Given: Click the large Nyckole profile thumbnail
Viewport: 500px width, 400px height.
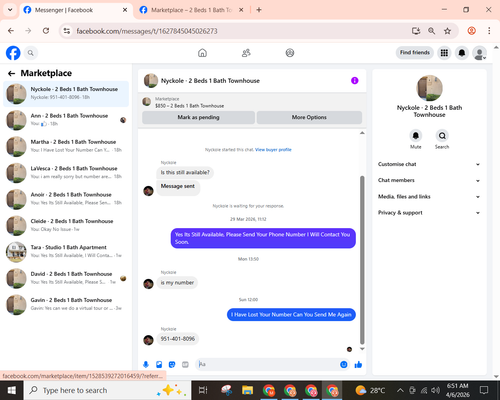Looking at the screenshot, I should pyautogui.click(x=429, y=88).
